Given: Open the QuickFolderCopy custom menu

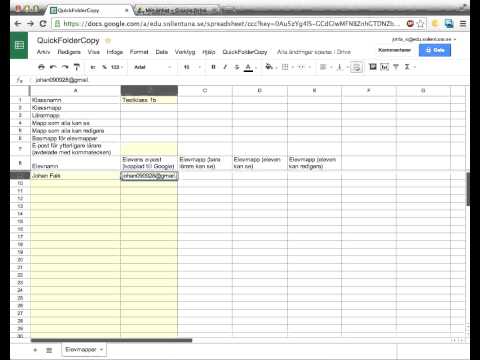Looking at the screenshot, I should [245, 52].
